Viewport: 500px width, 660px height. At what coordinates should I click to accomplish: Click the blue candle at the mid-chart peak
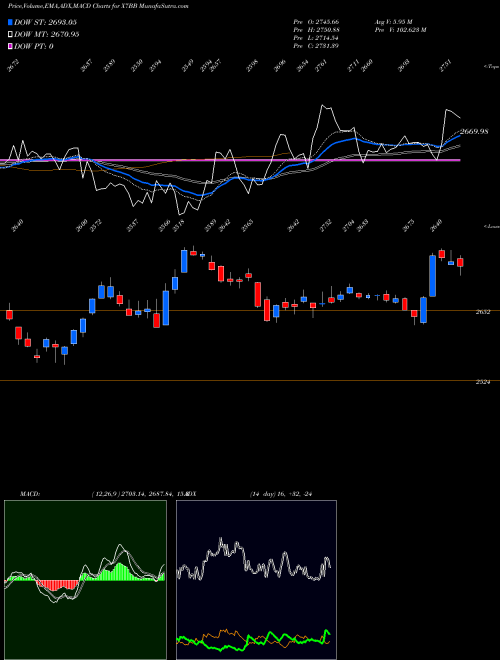click(x=184, y=261)
